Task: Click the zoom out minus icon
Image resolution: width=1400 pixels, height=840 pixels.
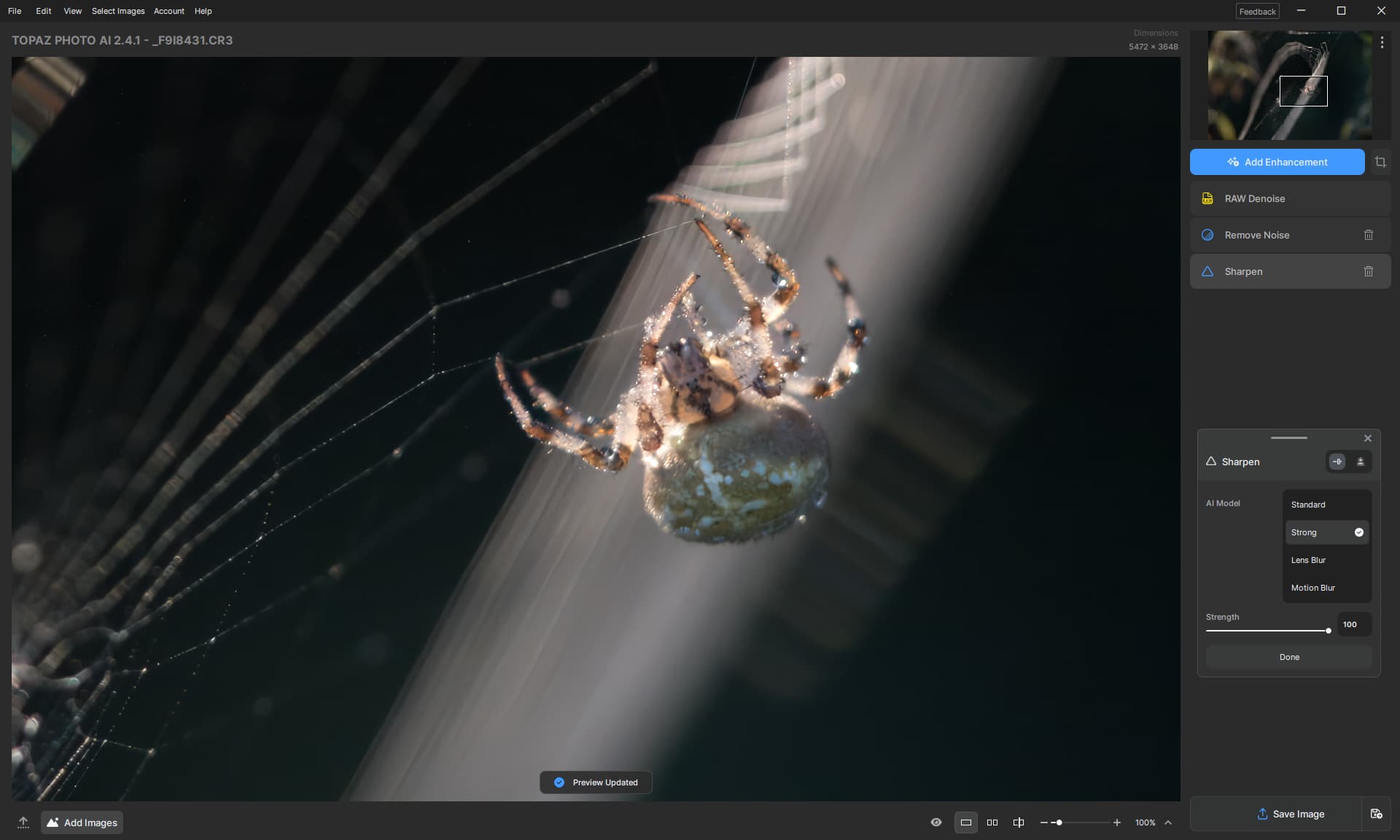Action: [x=1043, y=822]
